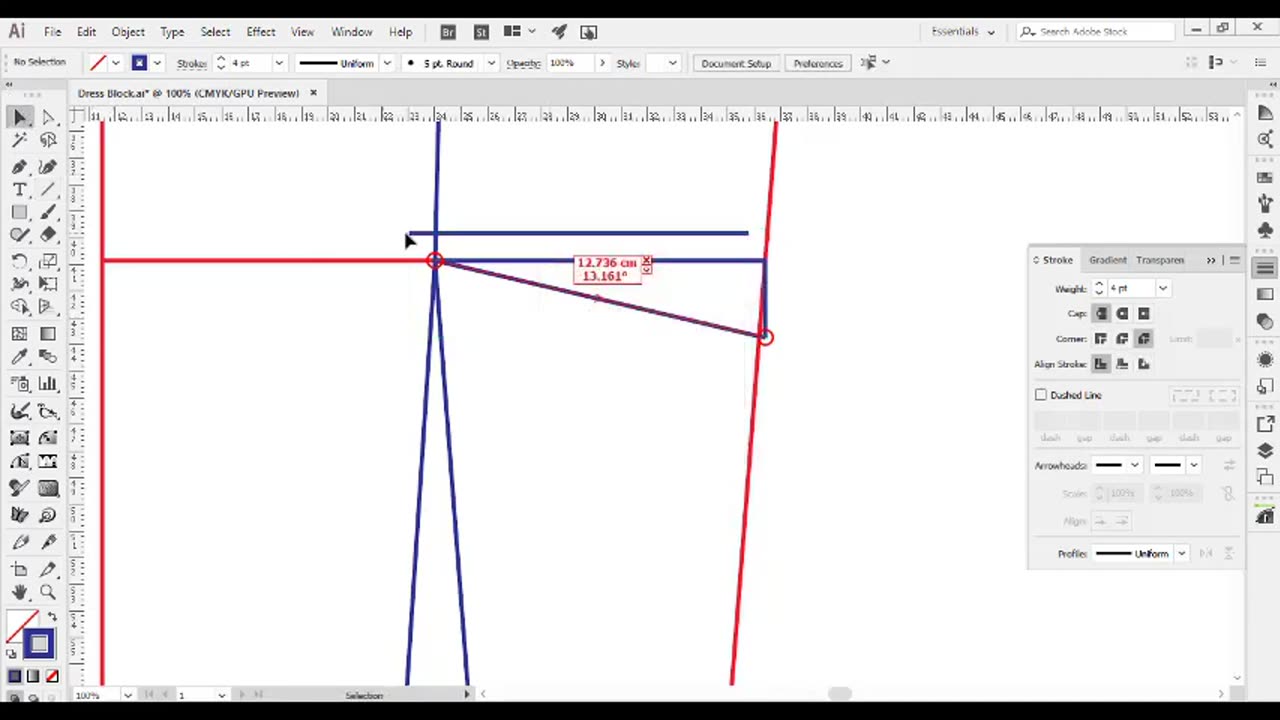Select the Rotate tool
Viewport: 1280px width, 720px height.
20,261
